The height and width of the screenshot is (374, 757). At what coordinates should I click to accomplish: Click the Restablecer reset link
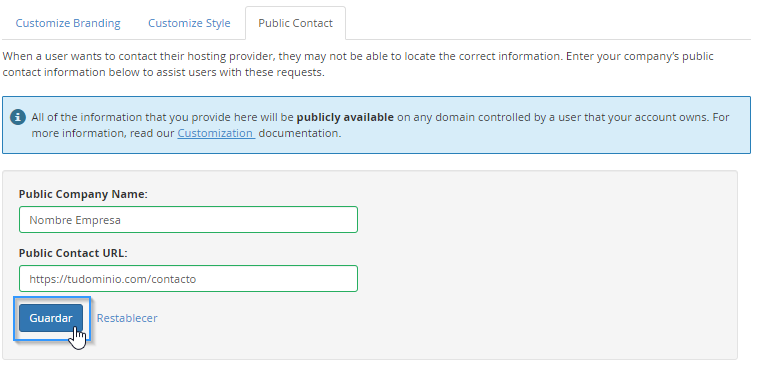(127, 318)
